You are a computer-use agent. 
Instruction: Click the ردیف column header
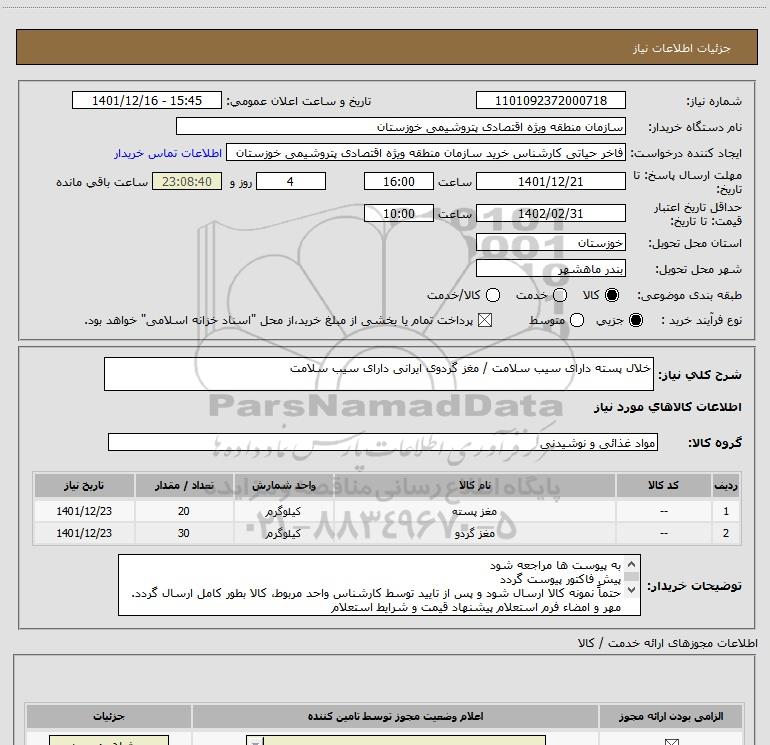[x=726, y=486]
